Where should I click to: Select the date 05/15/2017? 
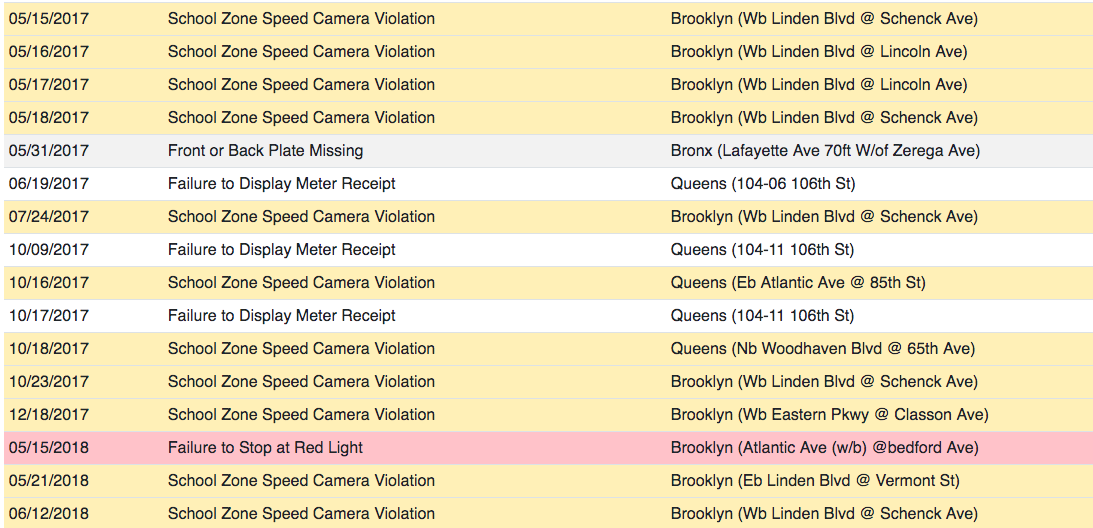[49, 19]
